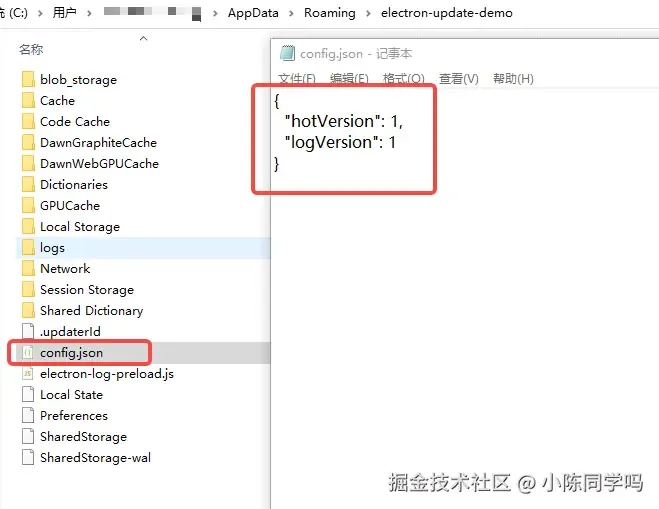Click the SharedStorage-wal file icon
The image size is (659, 509).
(28, 457)
